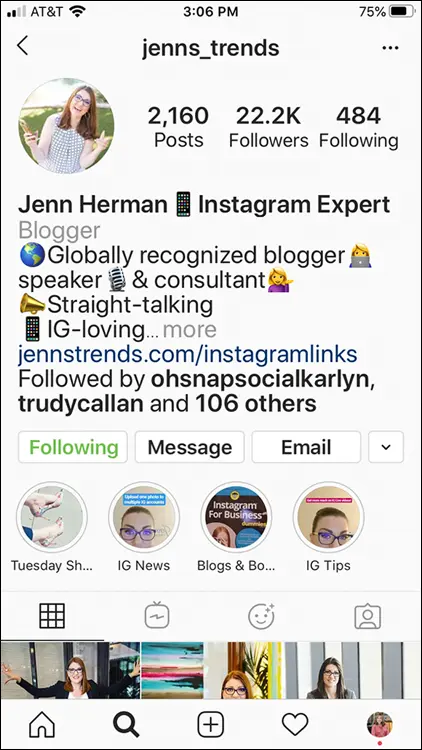Open the heart activity icon
The width and height of the screenshot is (422, 750).
(x=295, y=724)
